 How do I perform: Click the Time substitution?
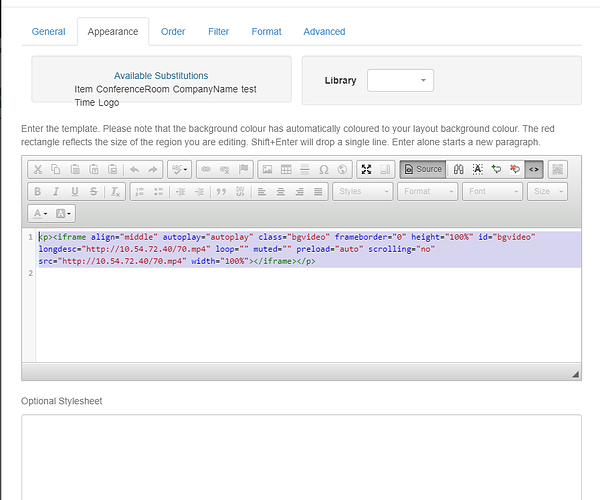point(85,103)
